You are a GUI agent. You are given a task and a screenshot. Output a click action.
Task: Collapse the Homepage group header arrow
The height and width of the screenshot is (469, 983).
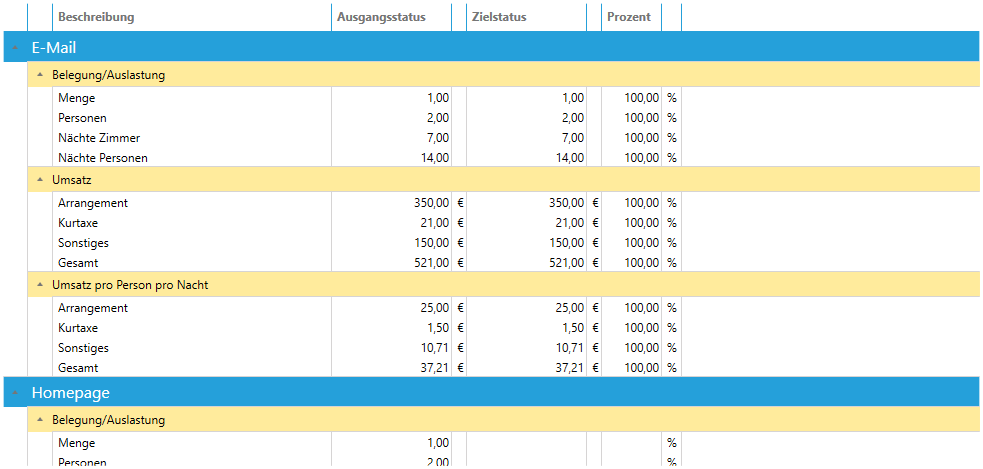[x=14, y=393]
